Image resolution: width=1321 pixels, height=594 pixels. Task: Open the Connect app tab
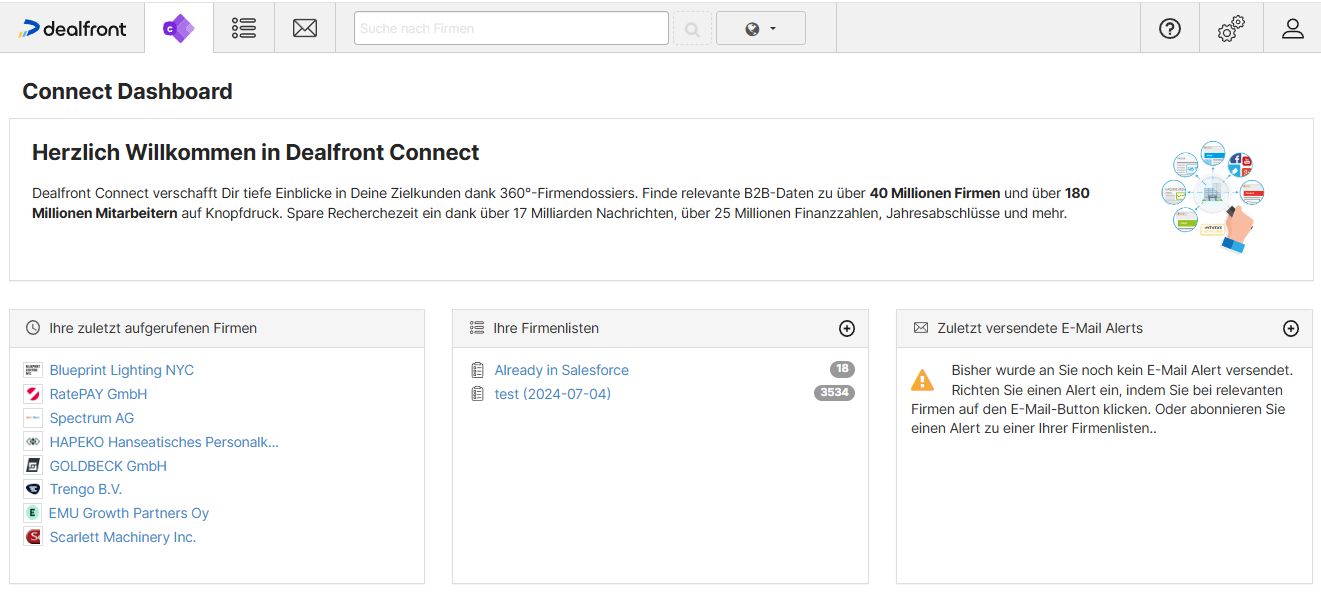click(x=179, y=28)
